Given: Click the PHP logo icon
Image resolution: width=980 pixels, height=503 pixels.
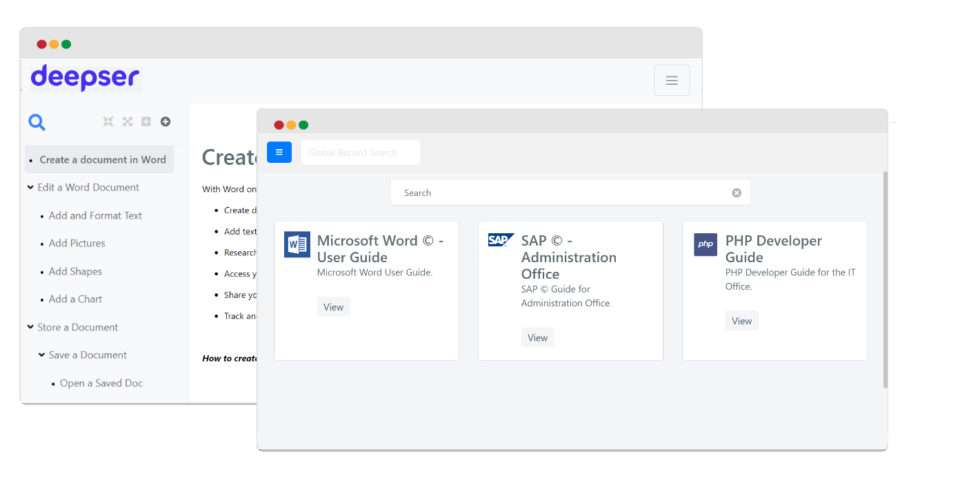Looking at the screenshot, I should click(706, 244).
